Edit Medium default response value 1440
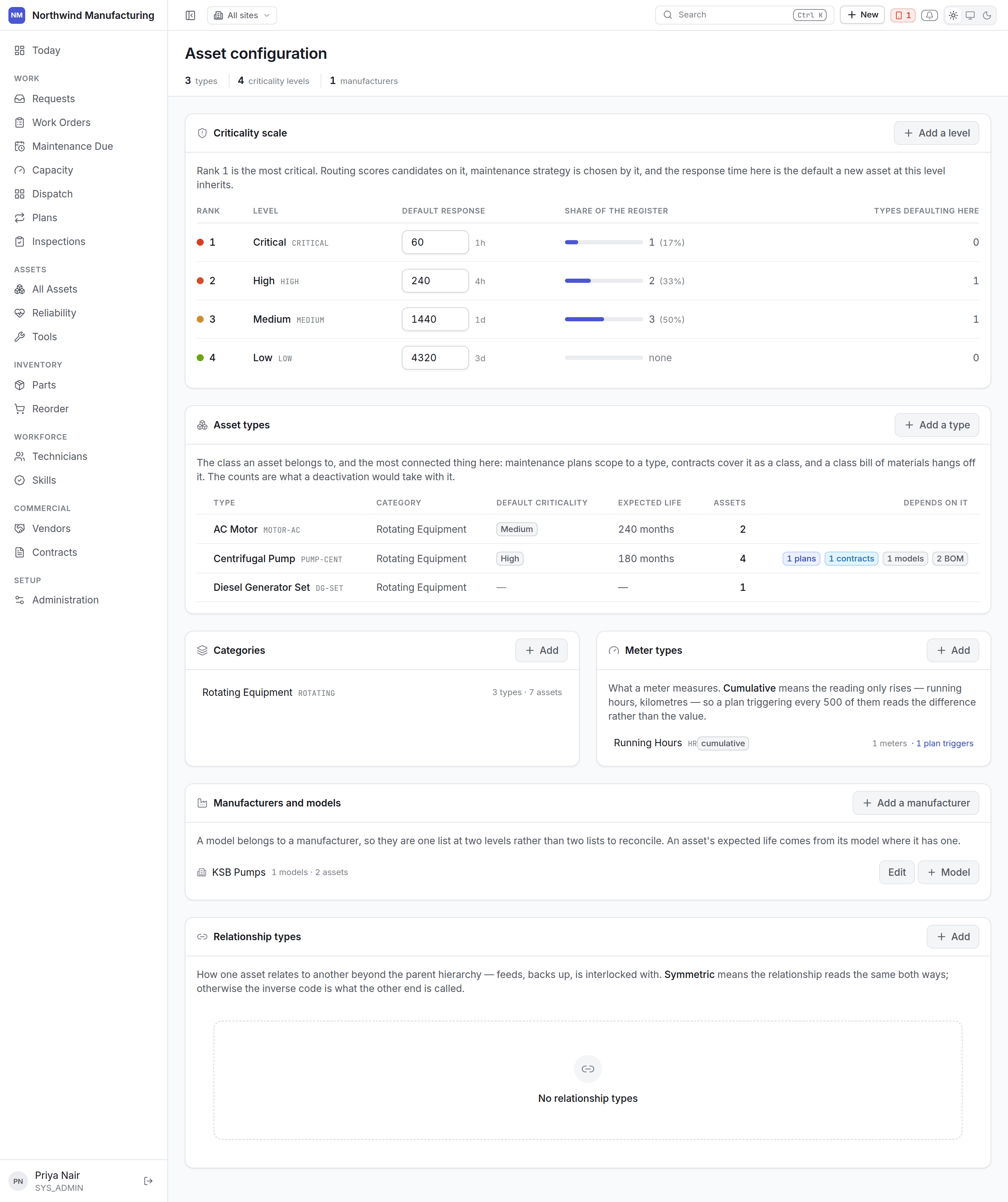 435,319
